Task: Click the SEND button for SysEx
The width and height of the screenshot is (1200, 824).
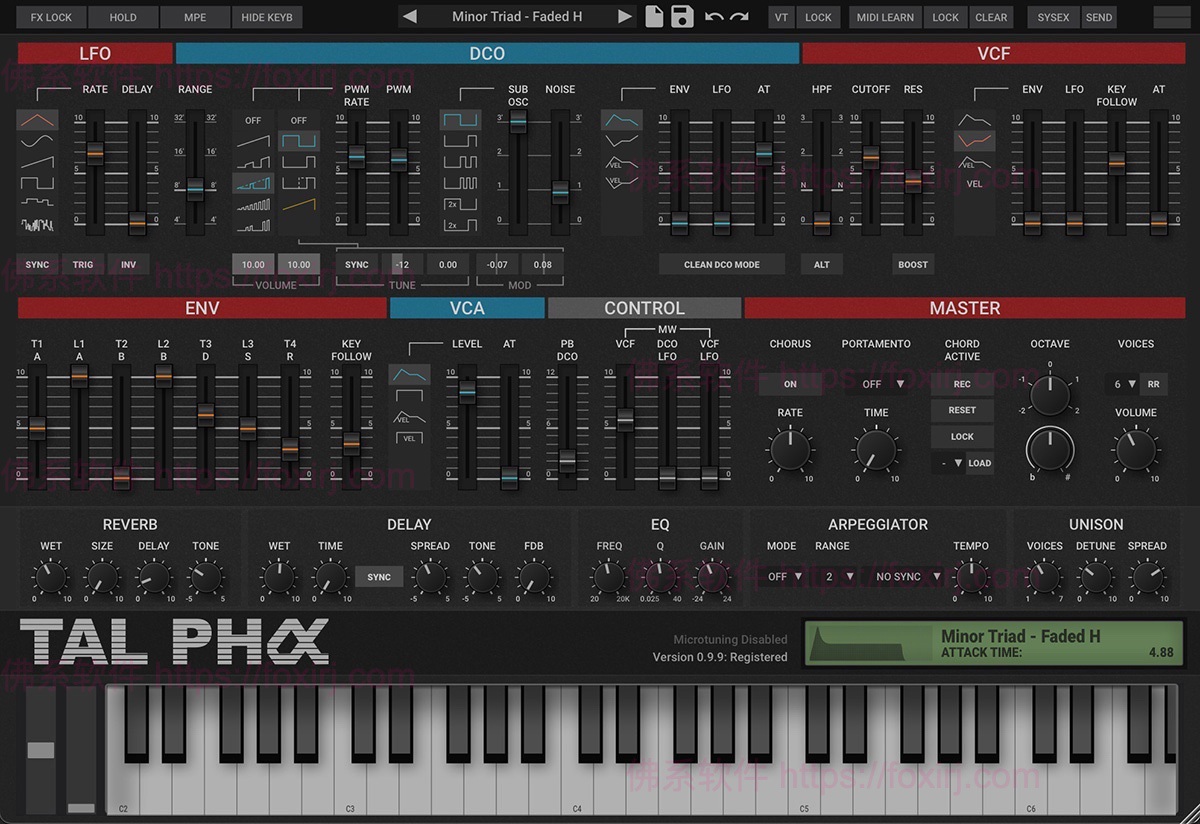Action: 1098,17
